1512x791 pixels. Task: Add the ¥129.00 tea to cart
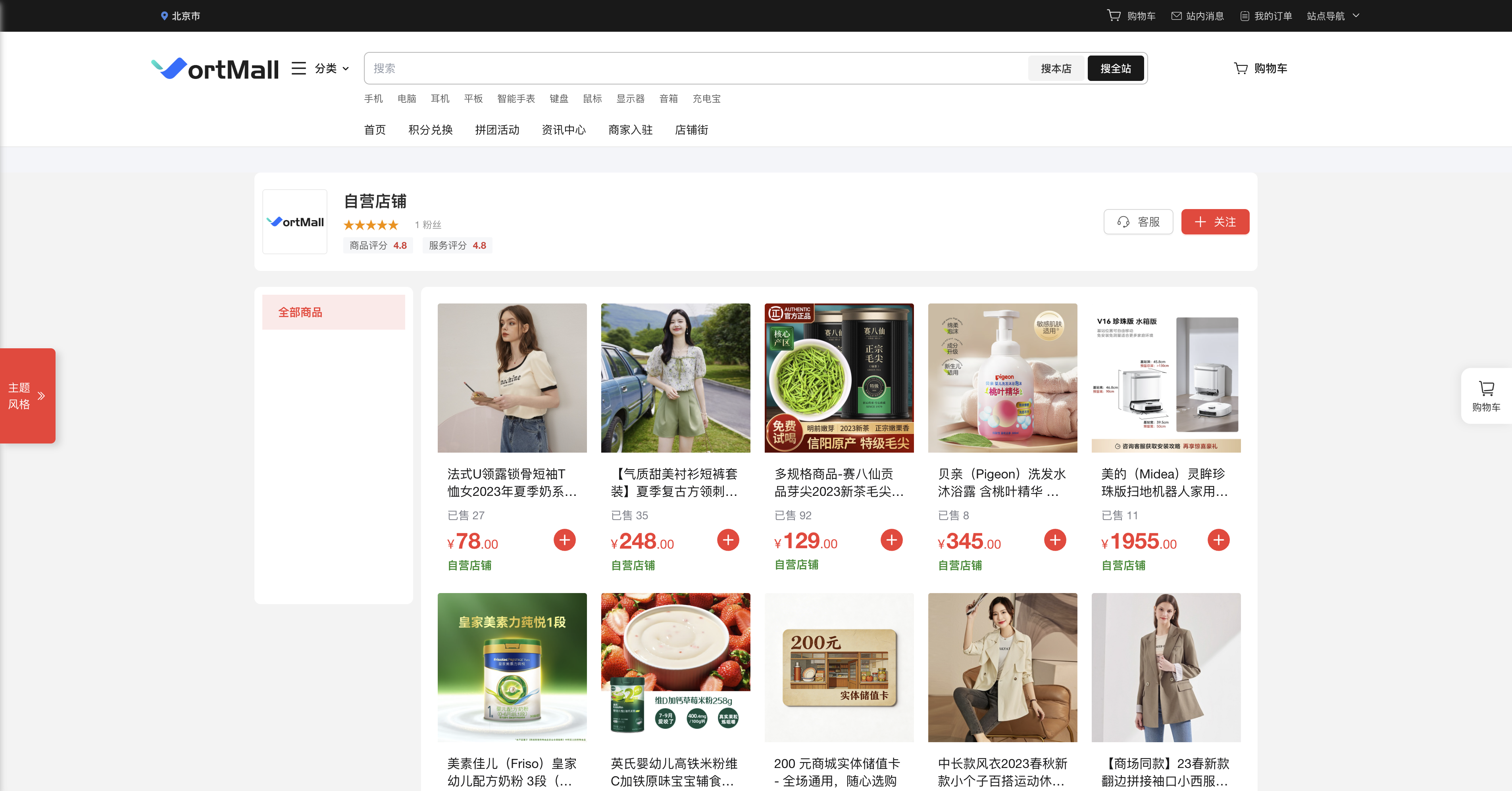click(x=892, y=540)
